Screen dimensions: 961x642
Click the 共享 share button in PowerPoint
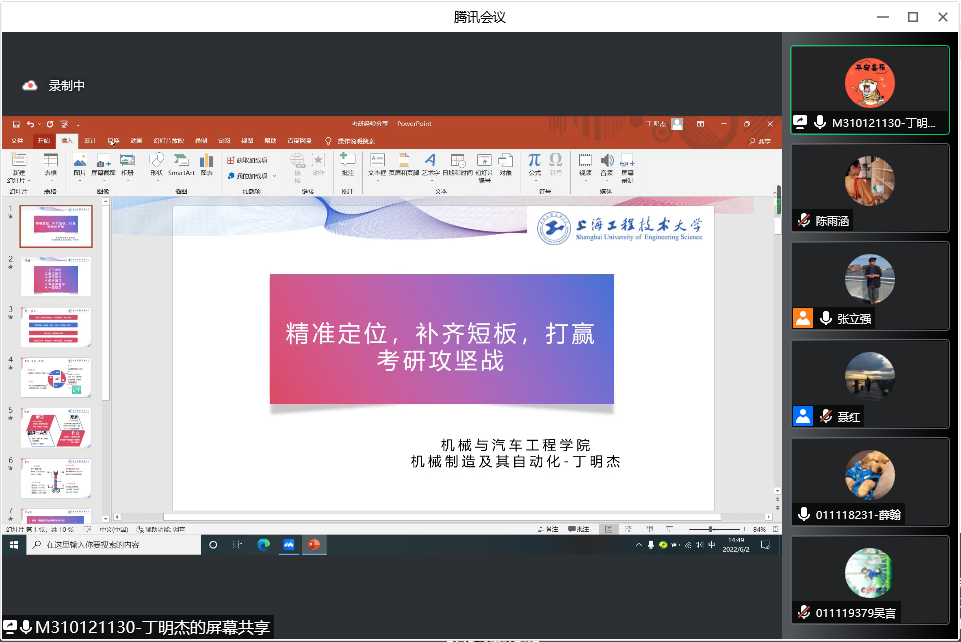[762, 141]
